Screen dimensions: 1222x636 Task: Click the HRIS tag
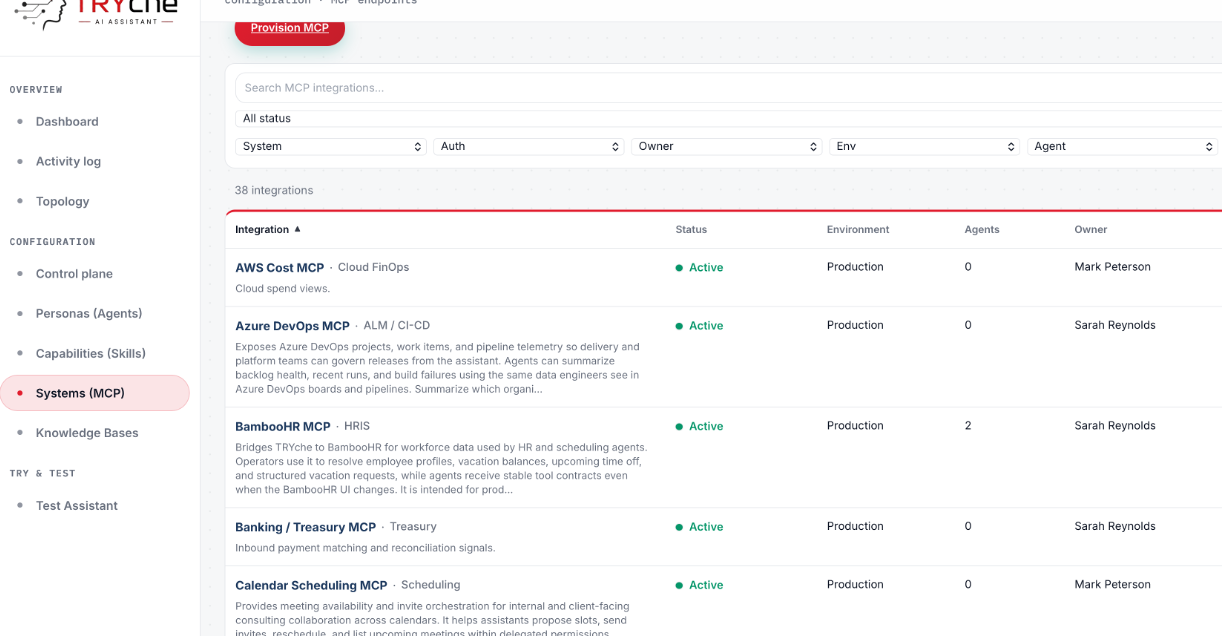tap(357, 426)
